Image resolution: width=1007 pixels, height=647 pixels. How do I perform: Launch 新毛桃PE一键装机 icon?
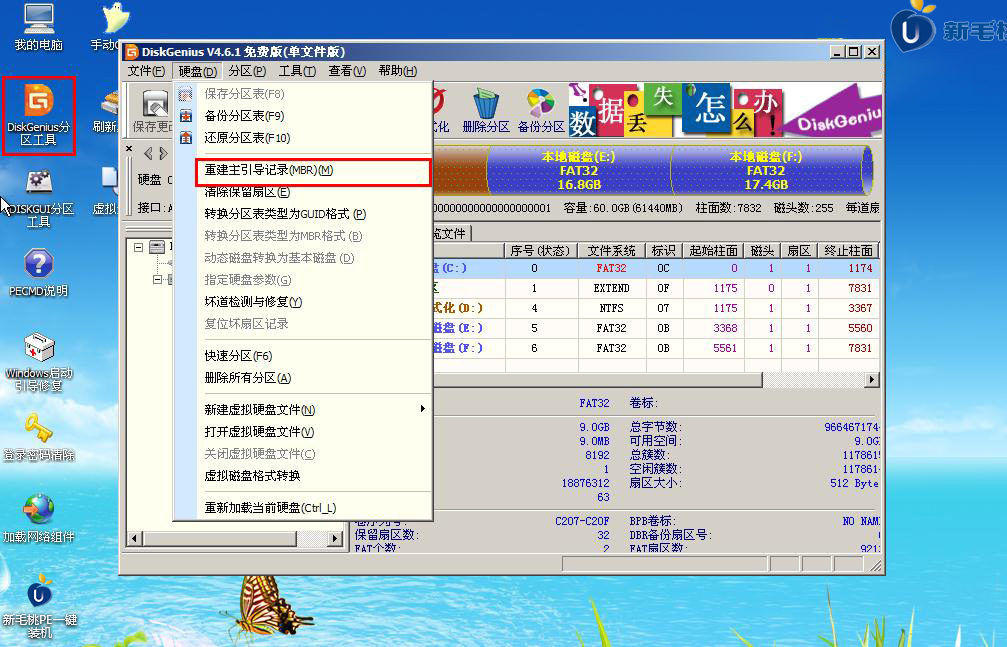coord(39,606)
